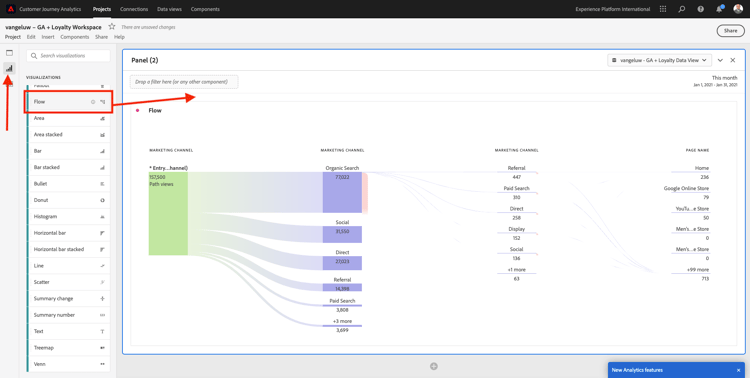Image resolution: width=750 pixels, height=378 pixels.
Task: Collapse Panel (2) with the chevron
Action: (720, 60)
